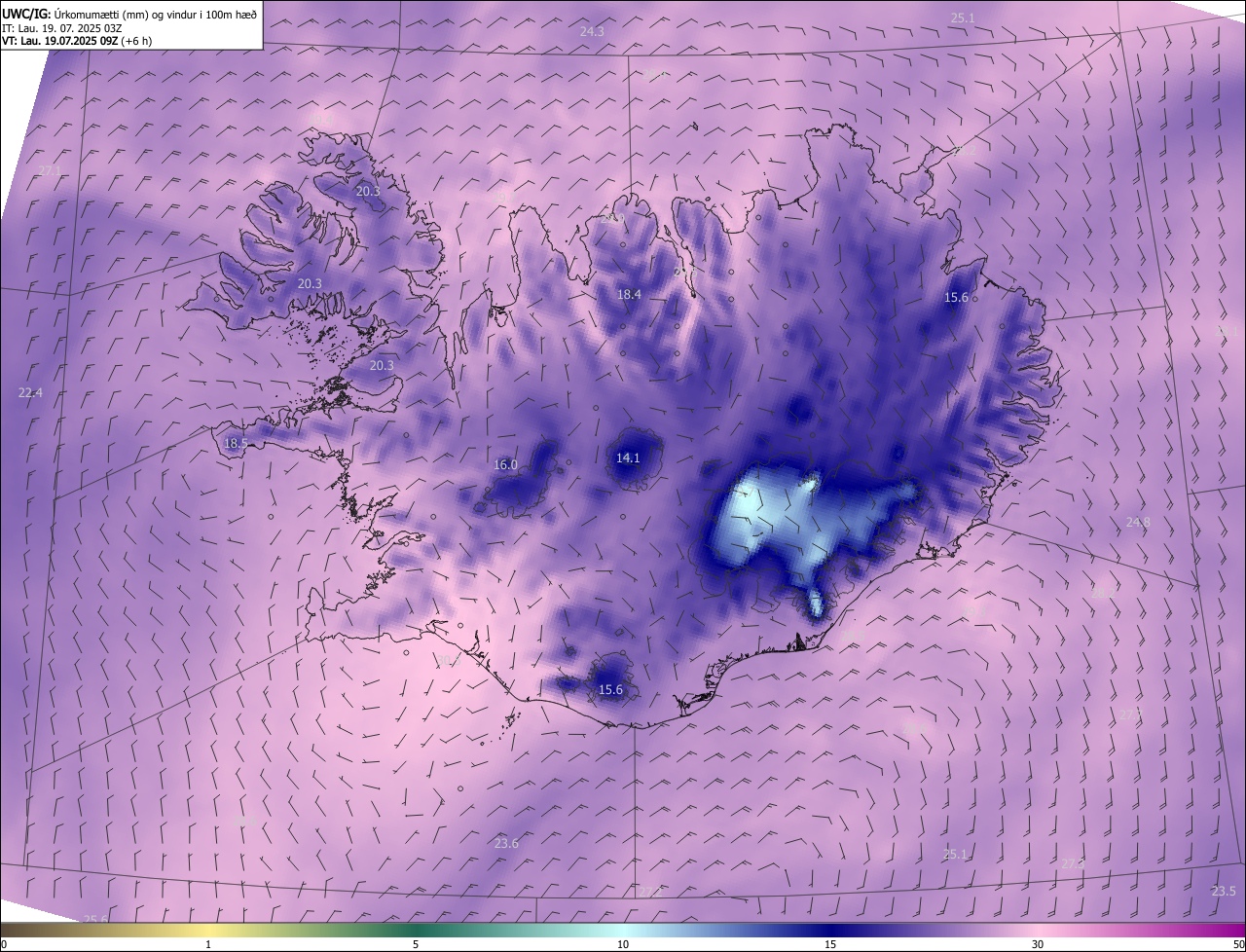The width and height of the screenshot is (1246, 952).
Task: Click the 27.1 value label over the sea
Action: click(50, 170)
